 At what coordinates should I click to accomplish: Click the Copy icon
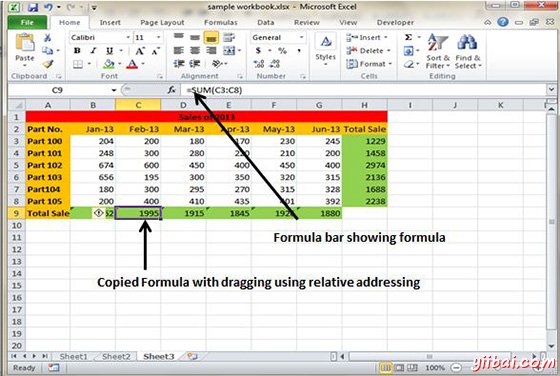[x=47, y=50]
